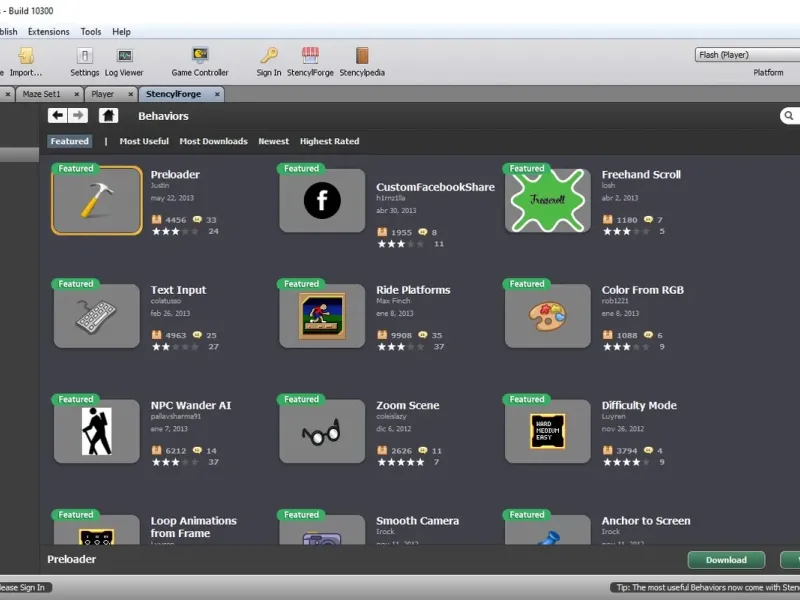Select the Text Input keyboard thumbnail
800x600 pixels.
click(96, 316)
